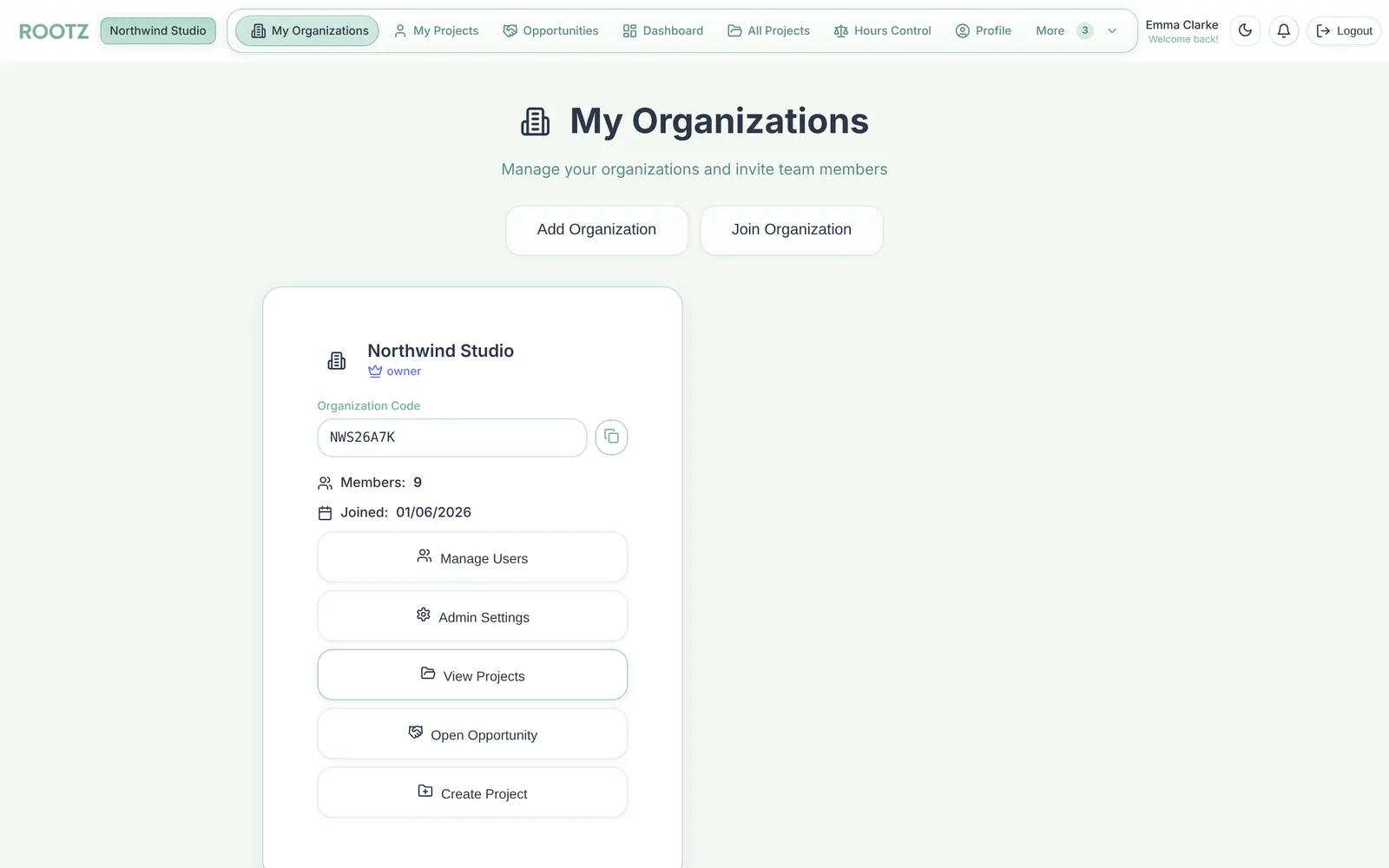Click the Open Opportunity handshake icon
The height and width of the screenshot is (868, 1389).
pos(416,732)
